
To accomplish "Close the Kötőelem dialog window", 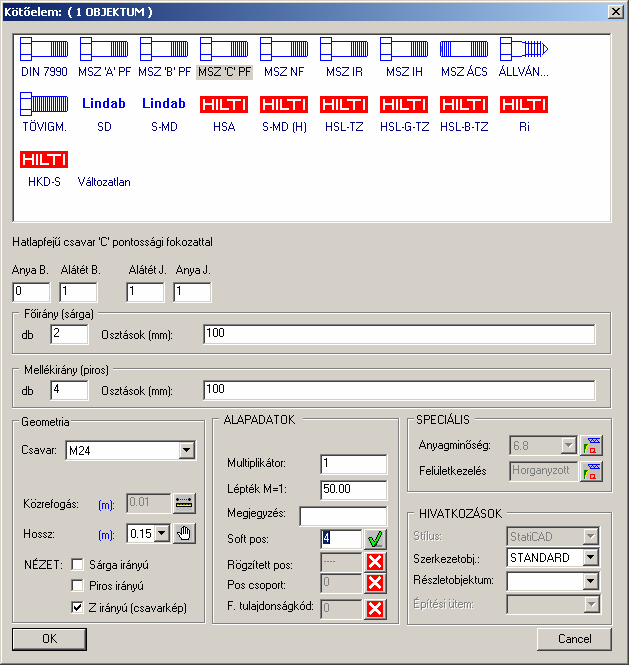I will pos(615,11).
